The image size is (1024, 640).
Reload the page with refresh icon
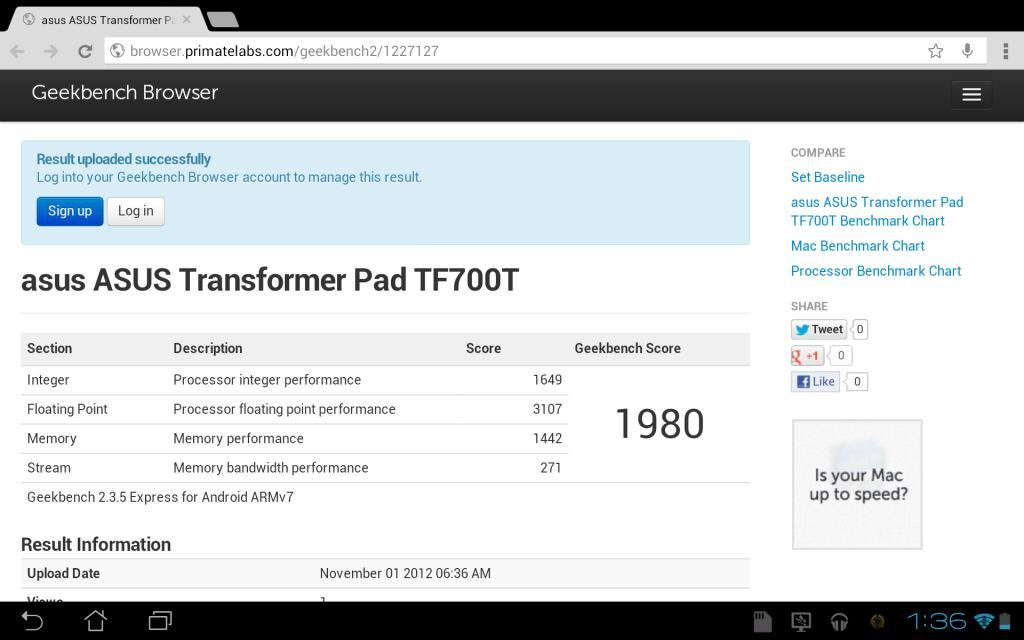point(85,51)
